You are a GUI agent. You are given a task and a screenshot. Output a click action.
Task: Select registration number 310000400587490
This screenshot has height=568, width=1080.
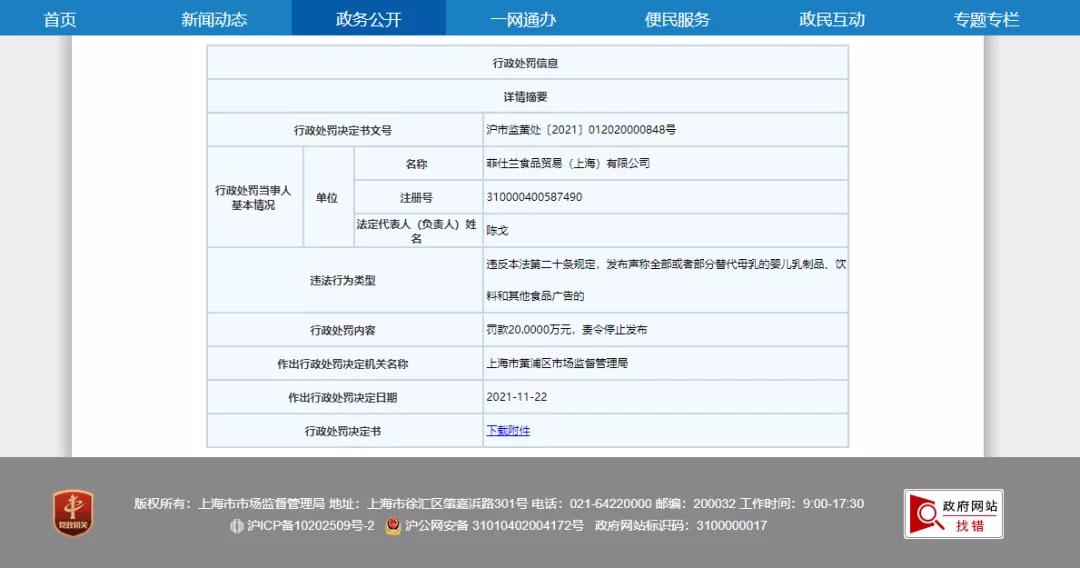point(534,197)
